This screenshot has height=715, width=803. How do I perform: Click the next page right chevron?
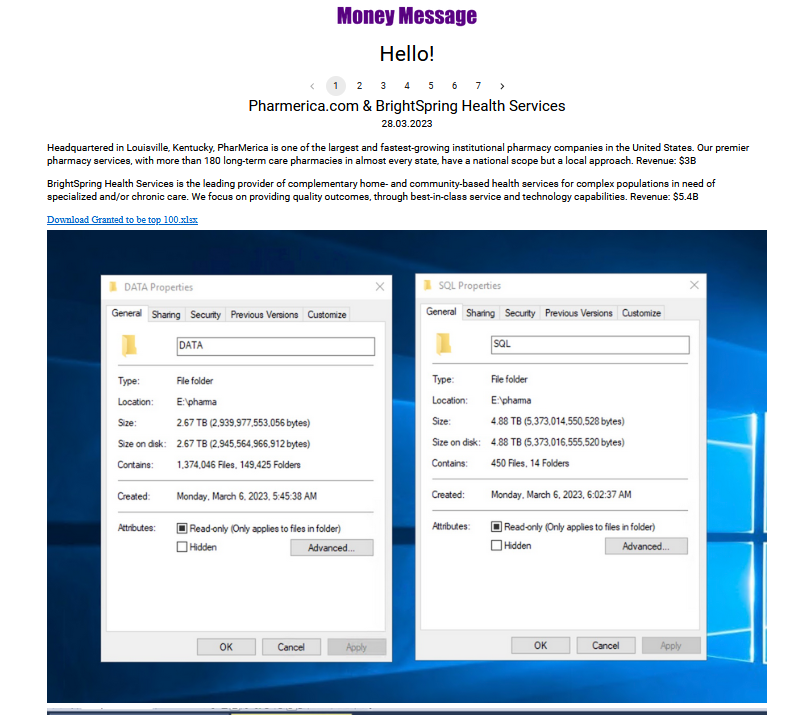[501, 86]
